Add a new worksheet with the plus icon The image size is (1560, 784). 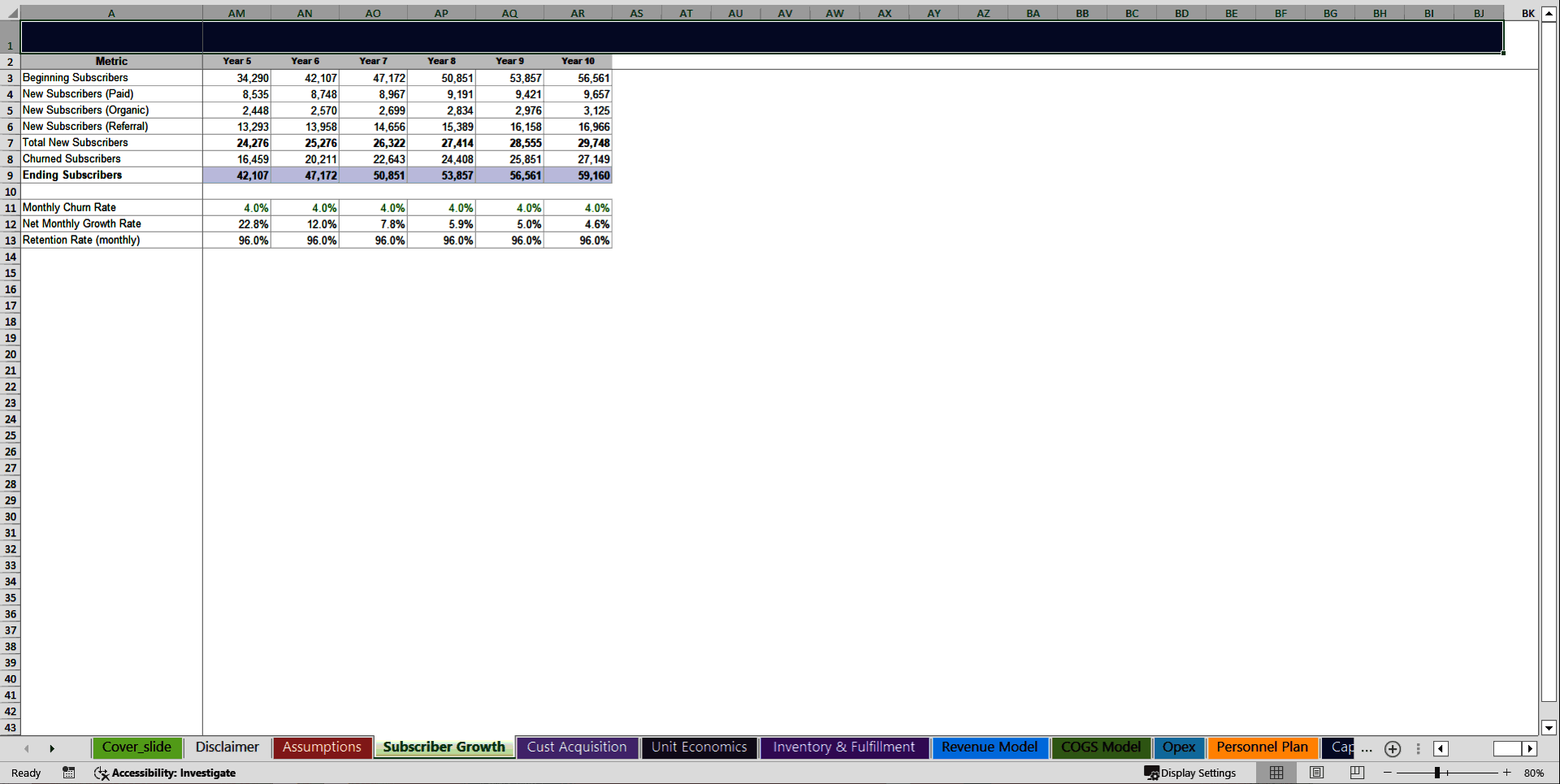click(x=1392, y=748)
